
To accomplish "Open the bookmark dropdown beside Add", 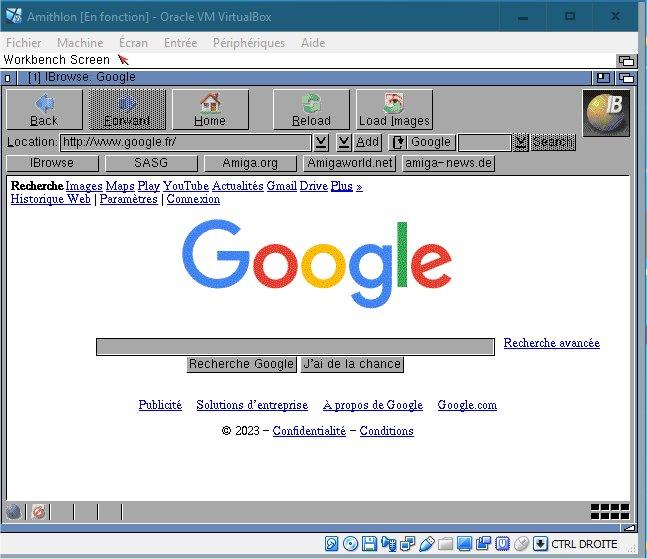I will tap(343, 143).
